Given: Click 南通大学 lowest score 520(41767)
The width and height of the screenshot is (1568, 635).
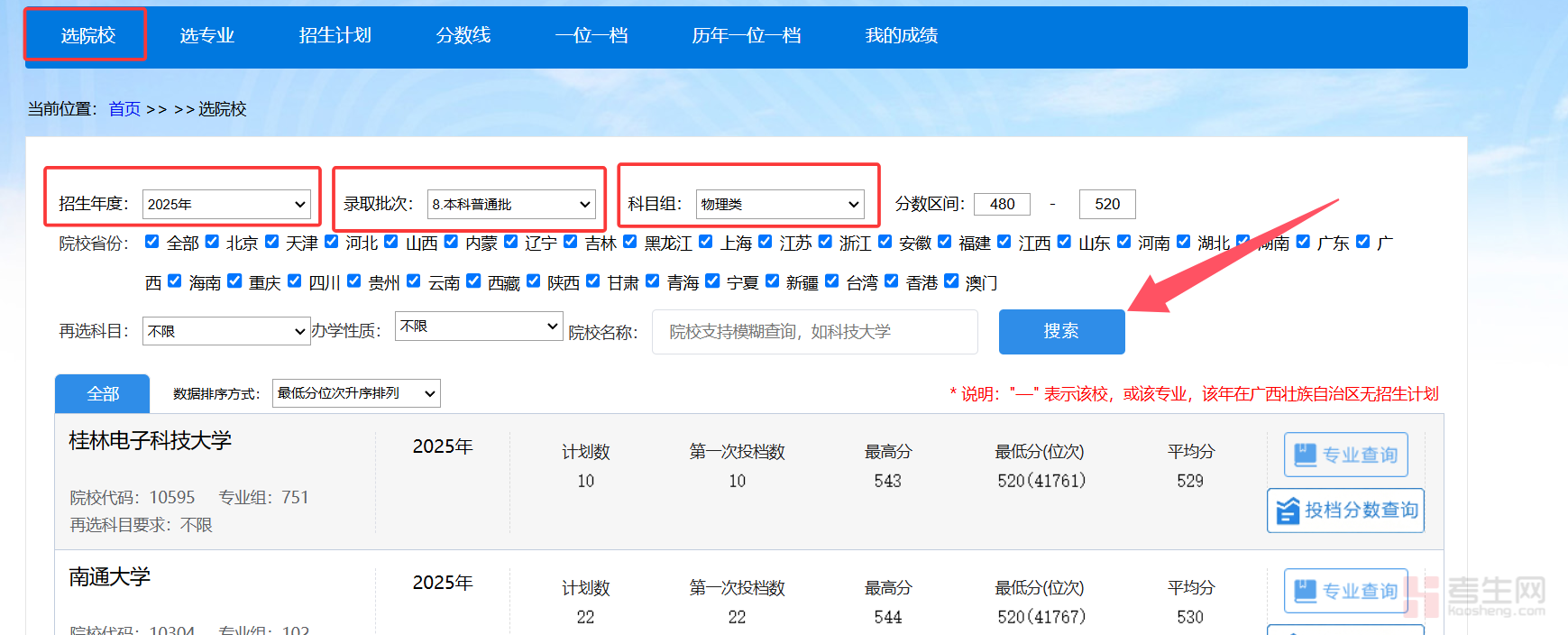Looking at the screenshot, I should coord(1041,617).
